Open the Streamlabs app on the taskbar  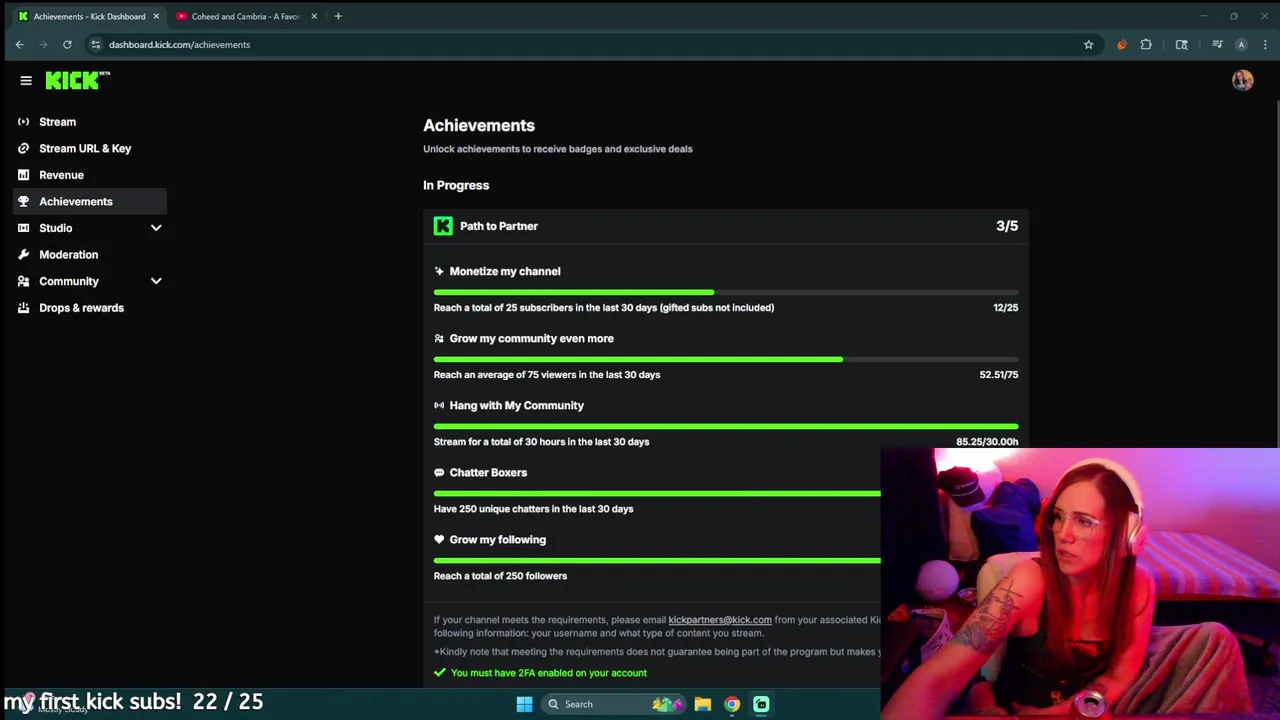[x=761, y=704]
